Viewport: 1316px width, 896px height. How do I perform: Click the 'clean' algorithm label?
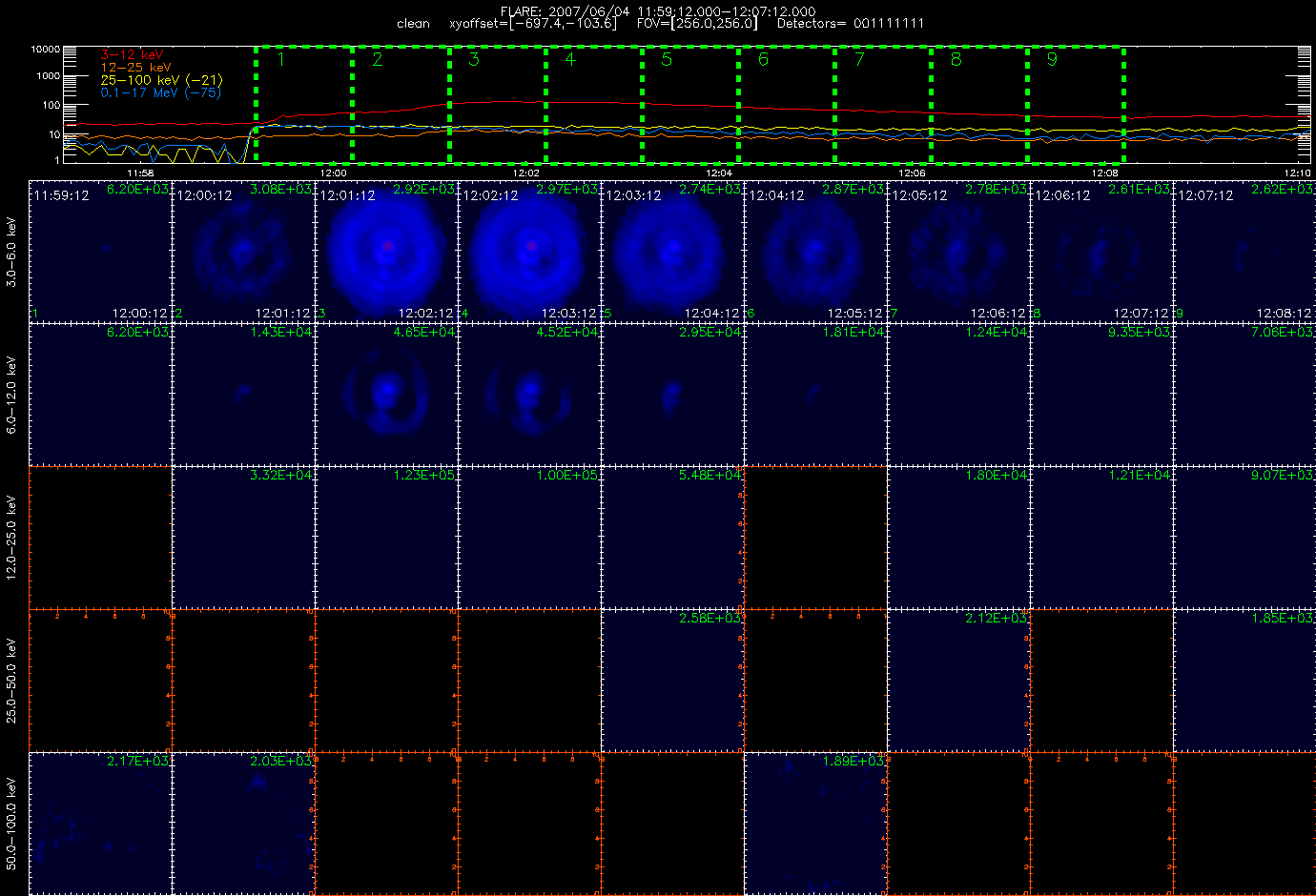(413, 24)
